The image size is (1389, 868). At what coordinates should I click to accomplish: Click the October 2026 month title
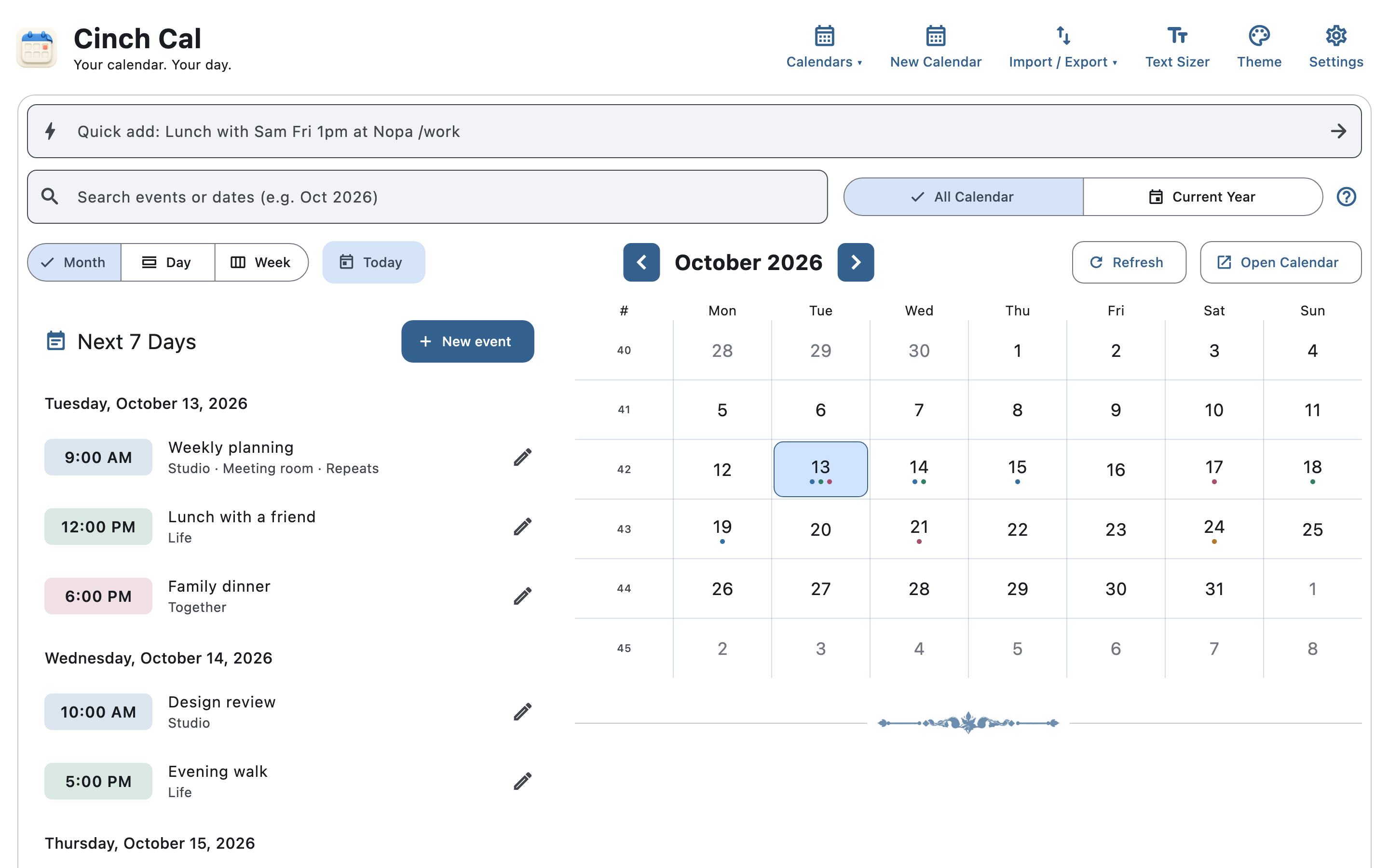(748, 262)
